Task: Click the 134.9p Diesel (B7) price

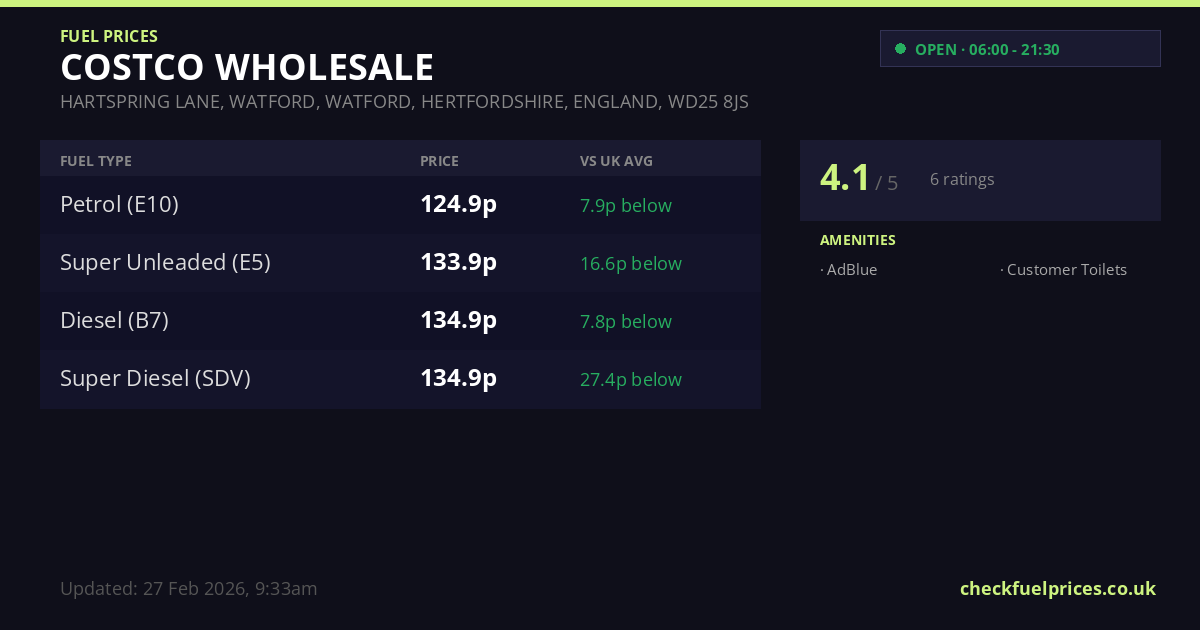Action: pyautogui.click(x=458, y=321)
